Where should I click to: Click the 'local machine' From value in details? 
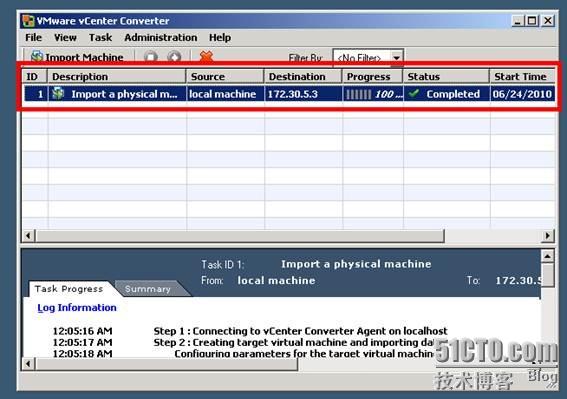(x=276, y=280)
